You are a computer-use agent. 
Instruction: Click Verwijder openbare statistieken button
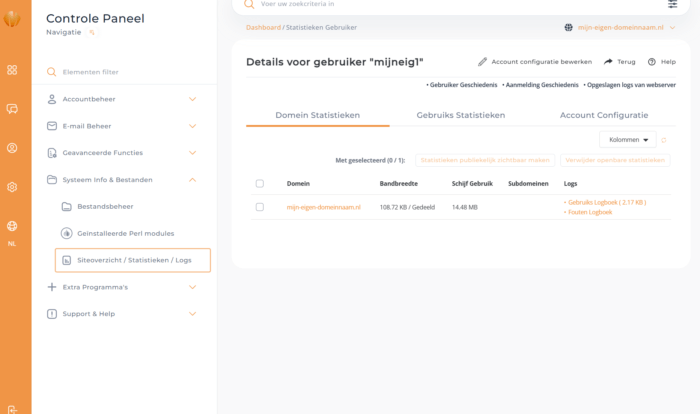(x=615, y=160)
